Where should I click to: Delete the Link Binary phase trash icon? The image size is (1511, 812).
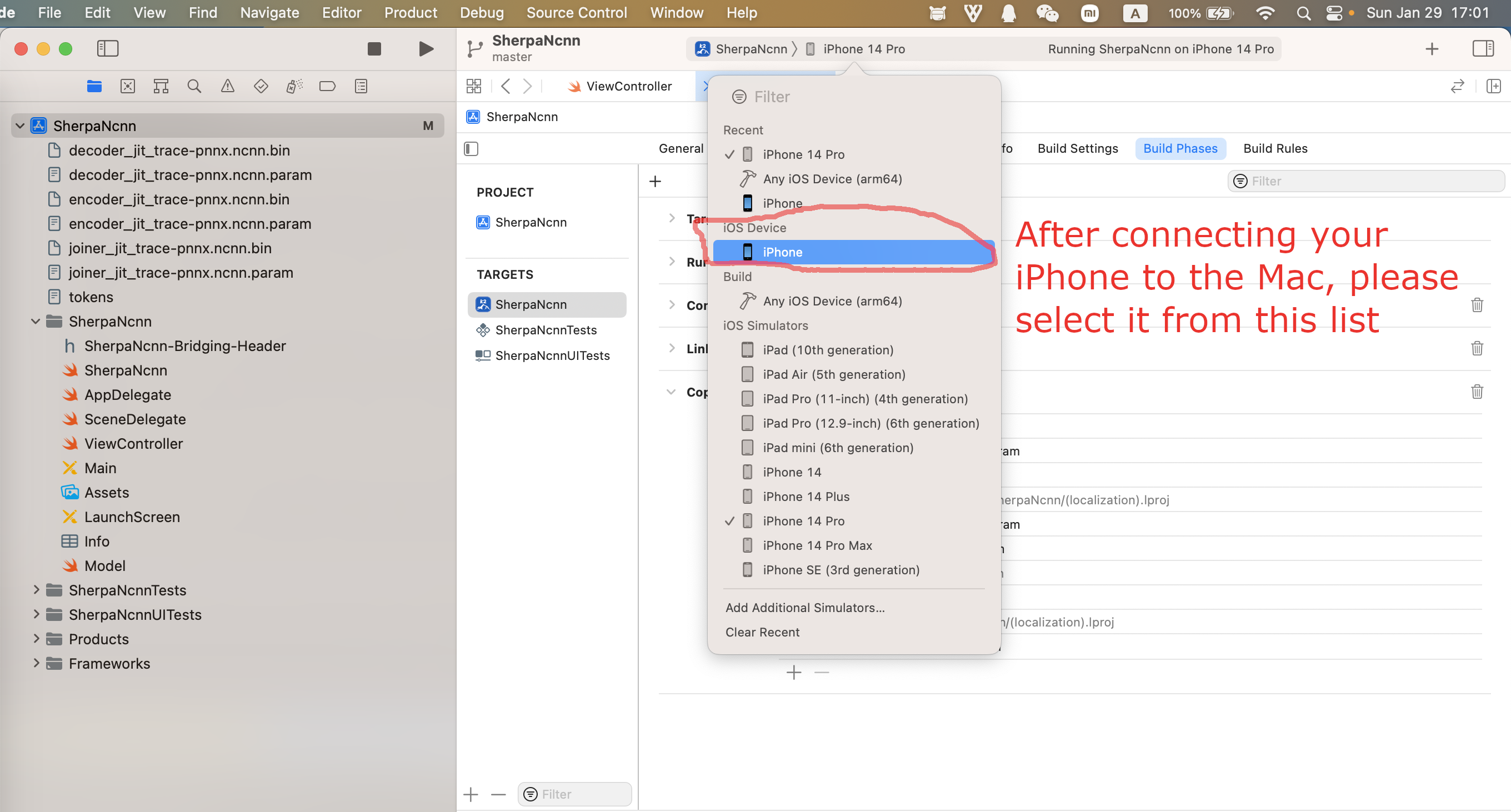[1477, 348]
